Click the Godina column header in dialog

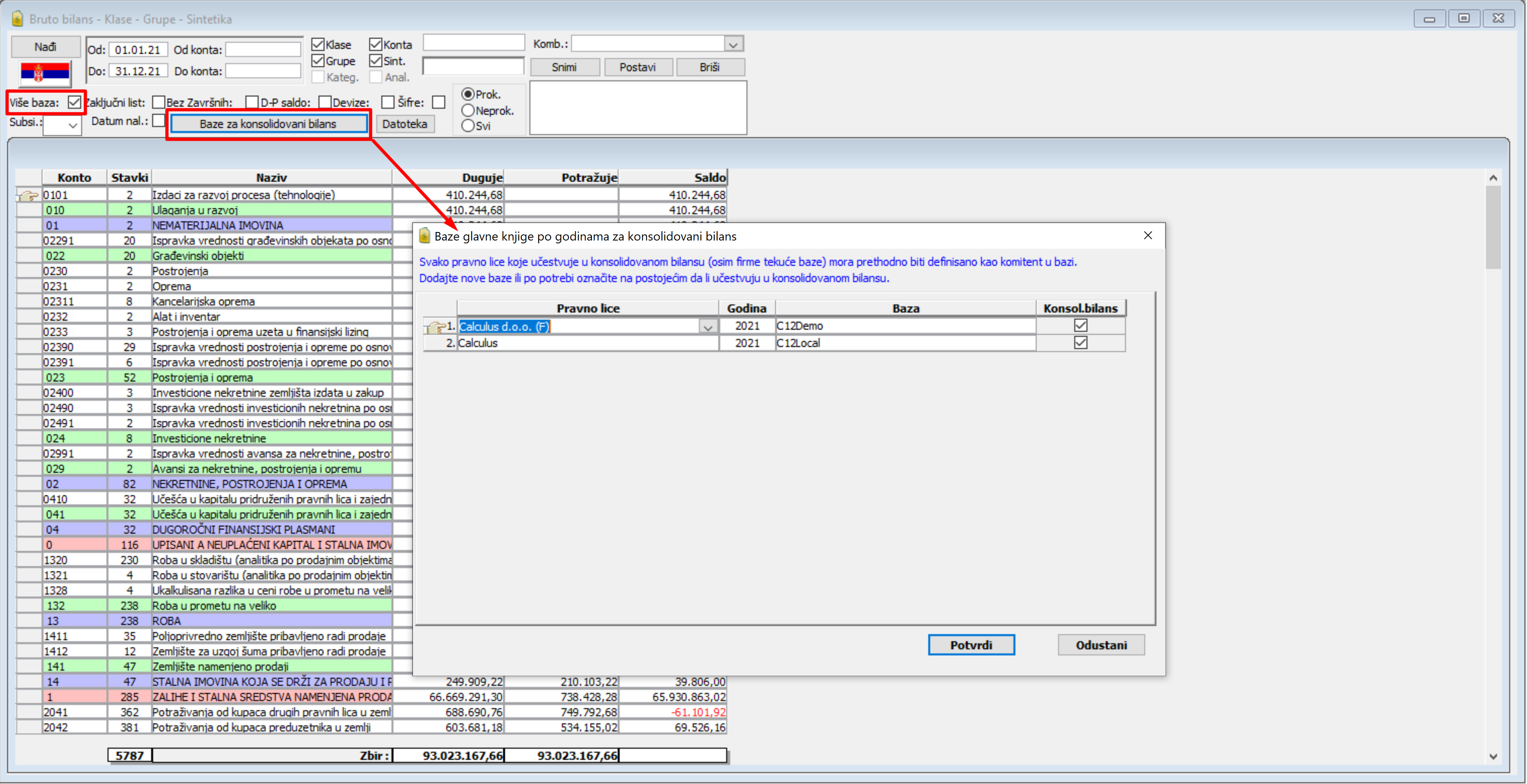747,308
